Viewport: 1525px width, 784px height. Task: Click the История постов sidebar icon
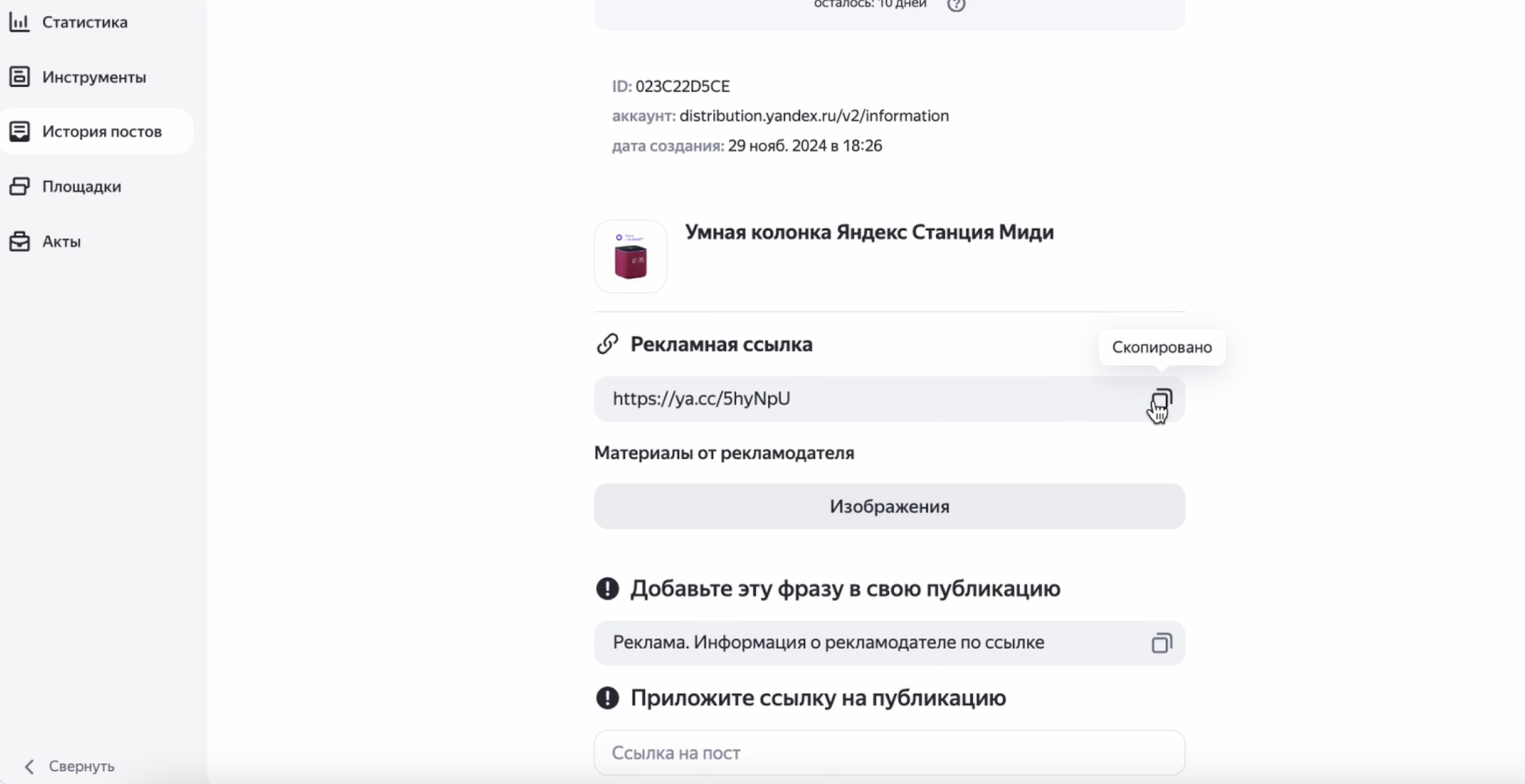(x=19, y=131)
